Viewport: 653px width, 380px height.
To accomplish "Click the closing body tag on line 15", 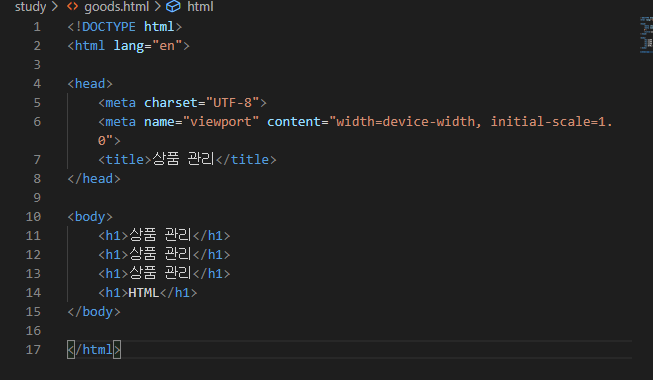I will pos(94,312).
